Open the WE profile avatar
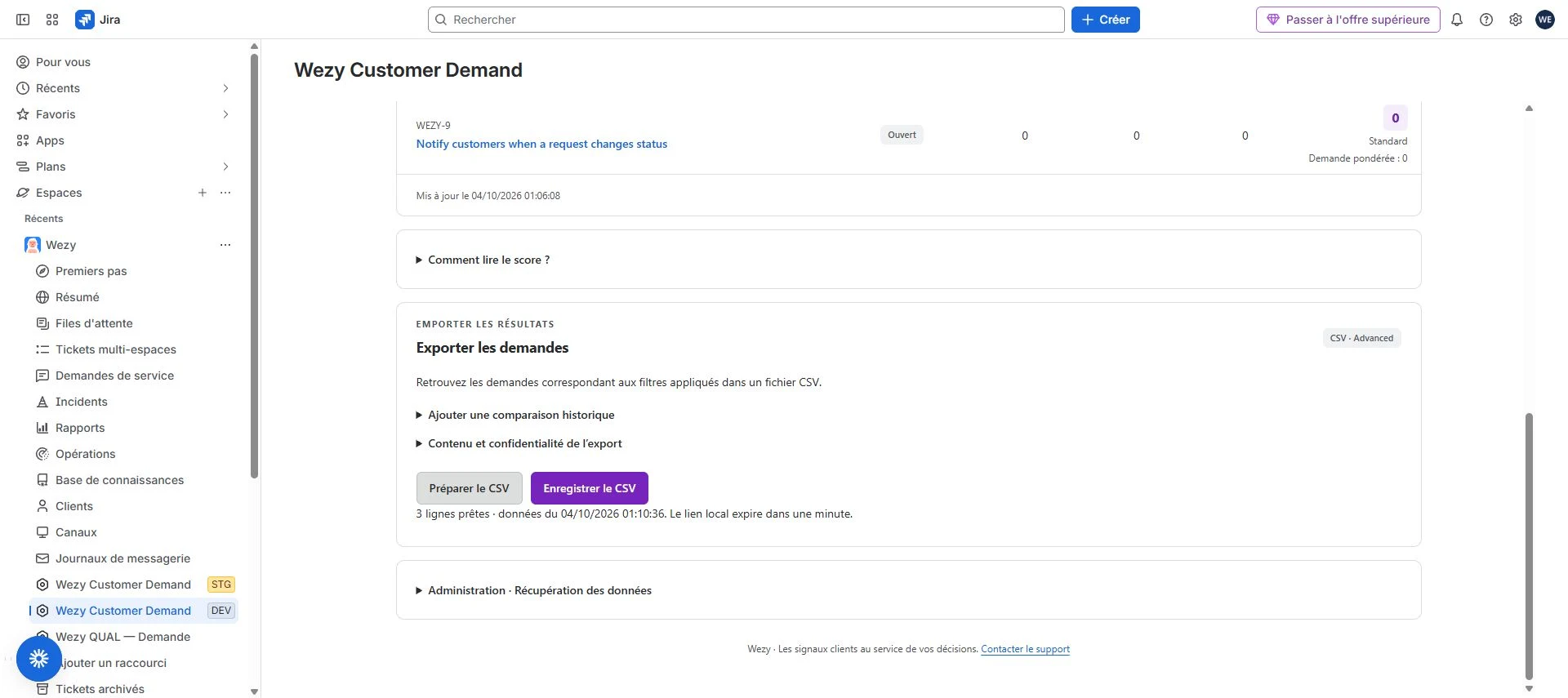This screenshot has height=698, width=1568. click(1545, 20)
